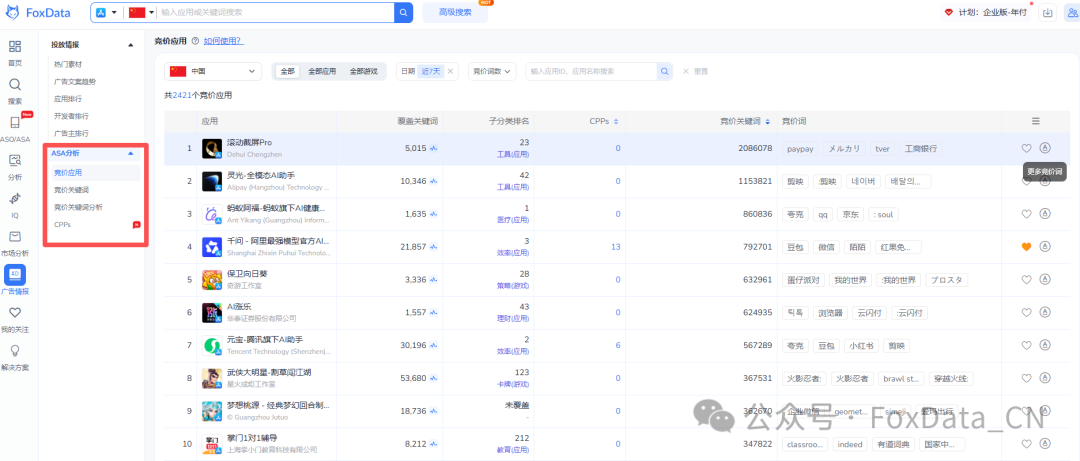The width and height of the screenshot is (1080, 461).
Task: Click the 滚动截屏Pro app icon
Action: (x=212, y=148)
